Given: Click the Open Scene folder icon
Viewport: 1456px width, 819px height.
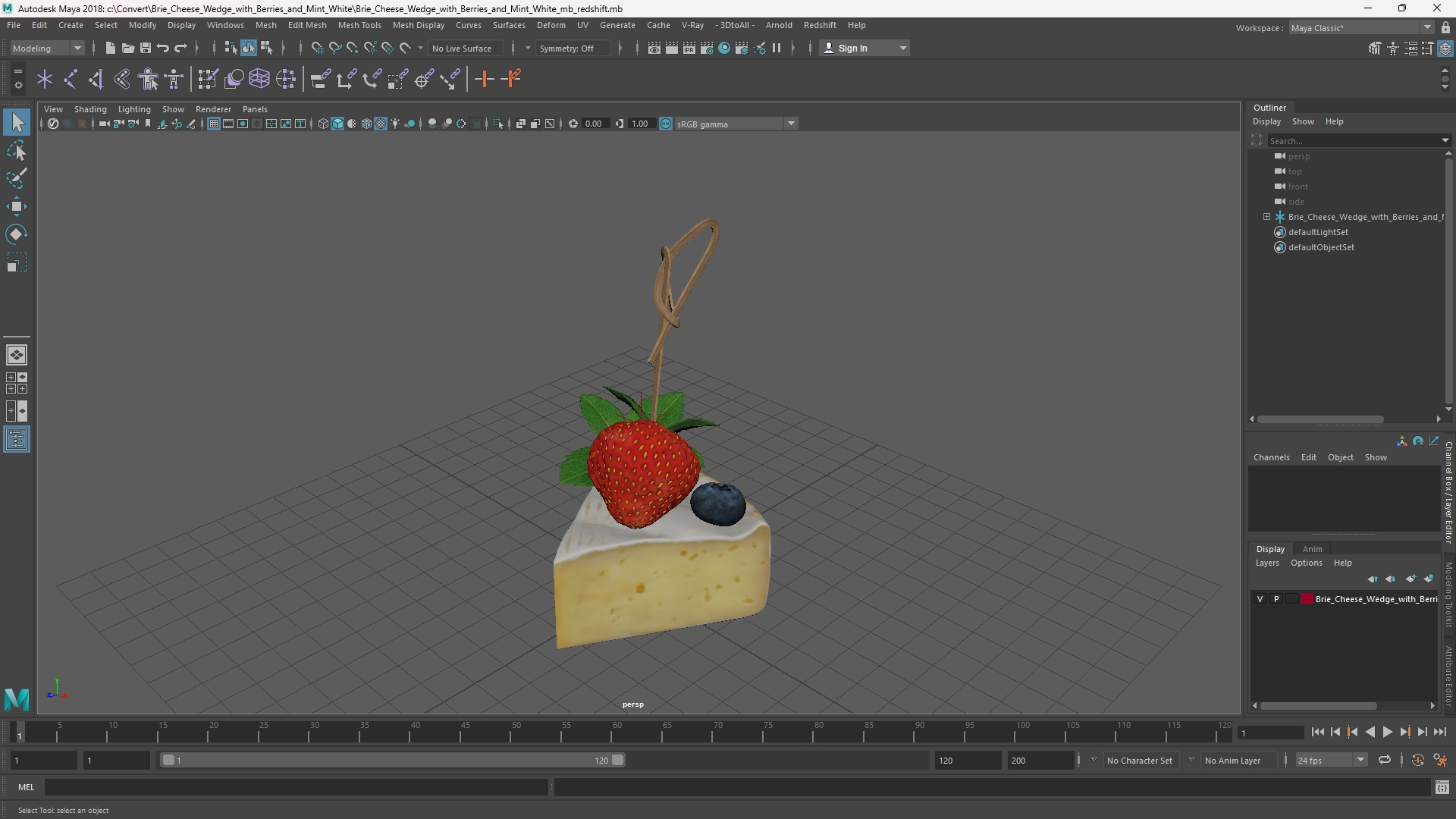Looking at the screenshot, I should [x=128, y=48].
